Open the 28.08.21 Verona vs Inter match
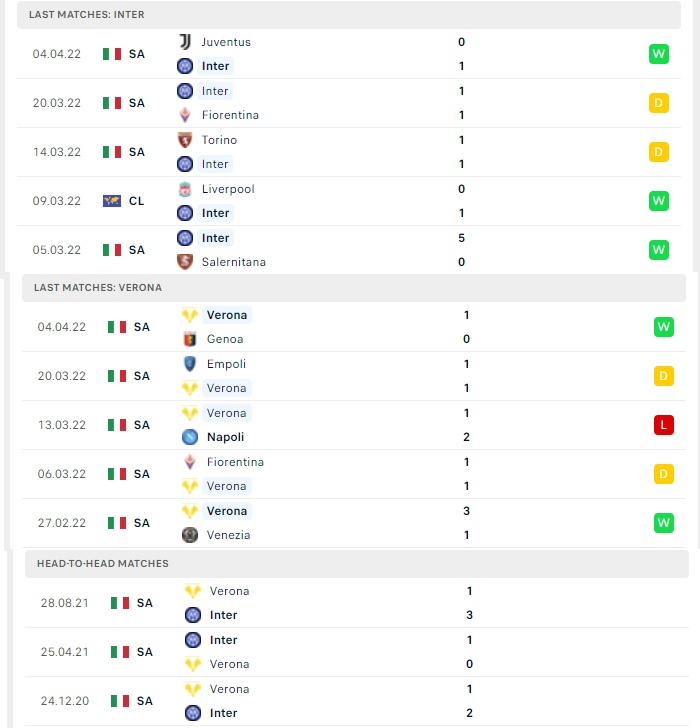Viewport: 700px width, 728px height. (356, 603)
